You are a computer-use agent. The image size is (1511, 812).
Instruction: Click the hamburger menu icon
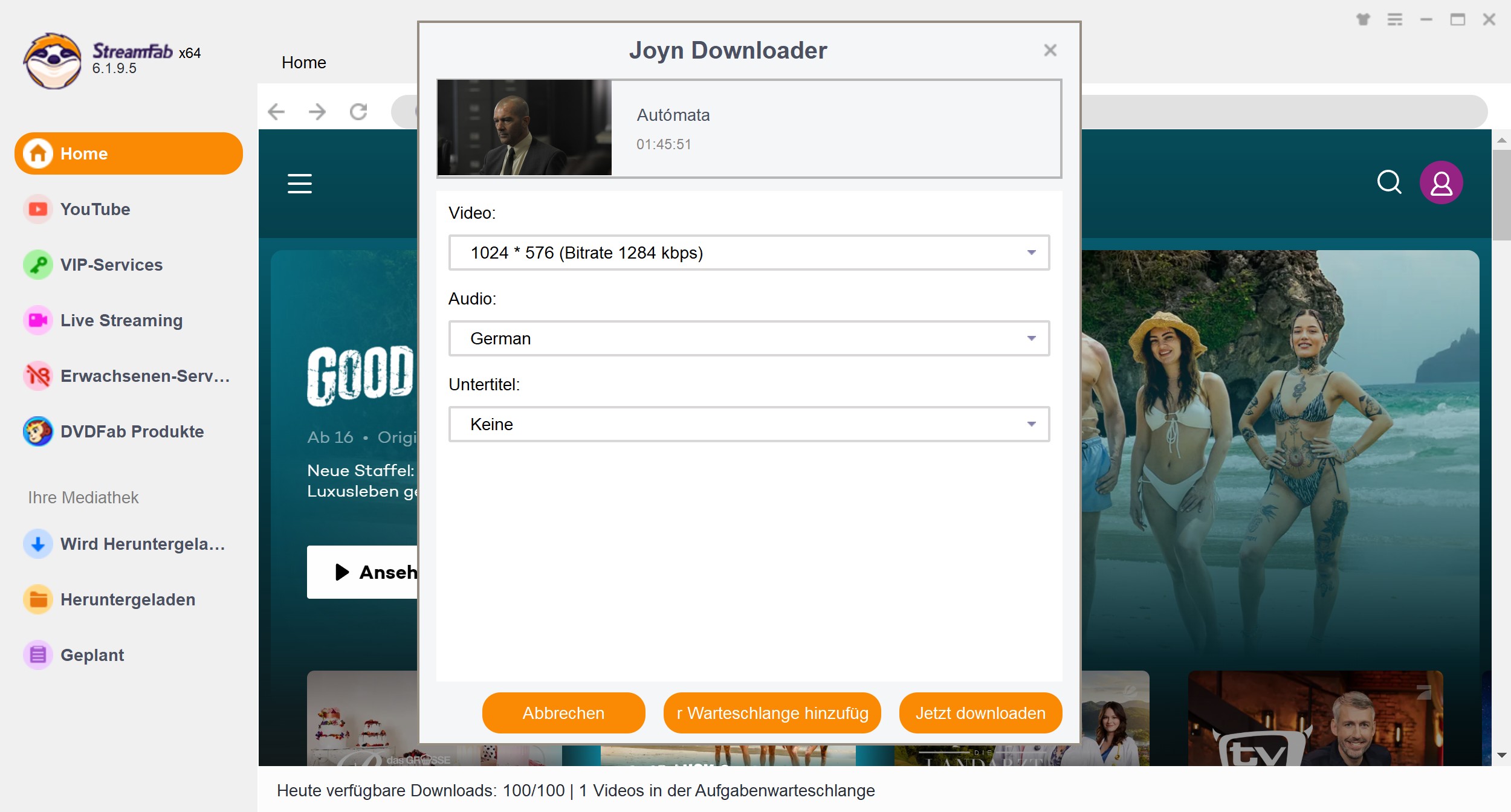click(x=301, y=183)
